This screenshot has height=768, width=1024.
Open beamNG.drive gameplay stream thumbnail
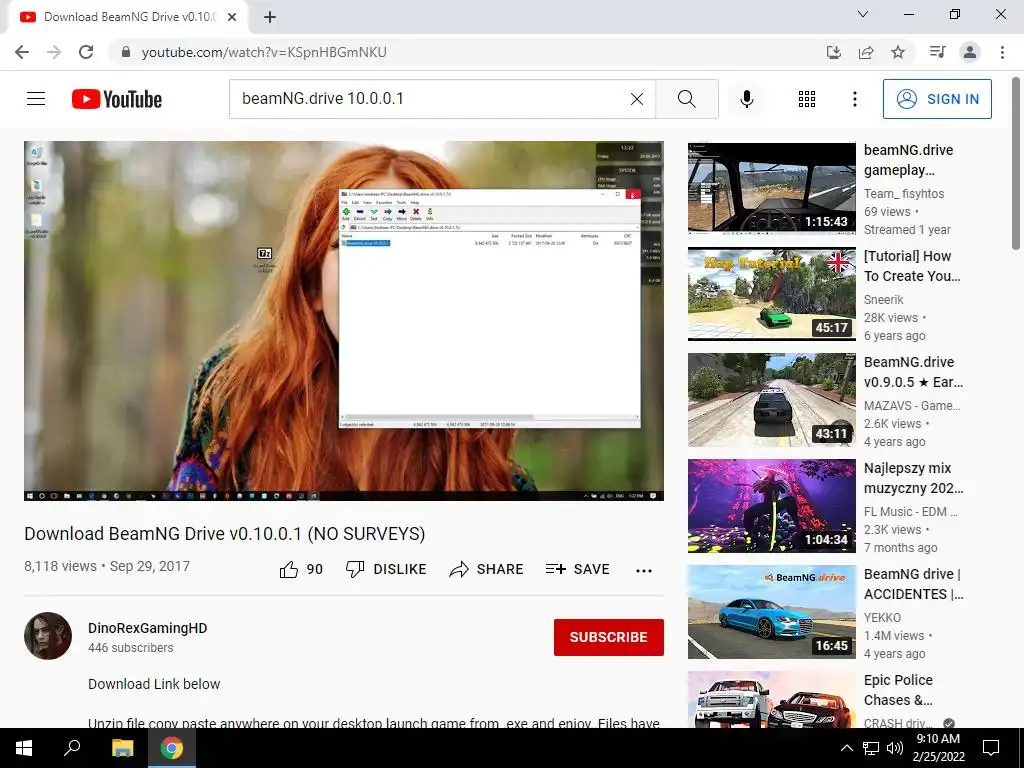[x=772, y=188]
